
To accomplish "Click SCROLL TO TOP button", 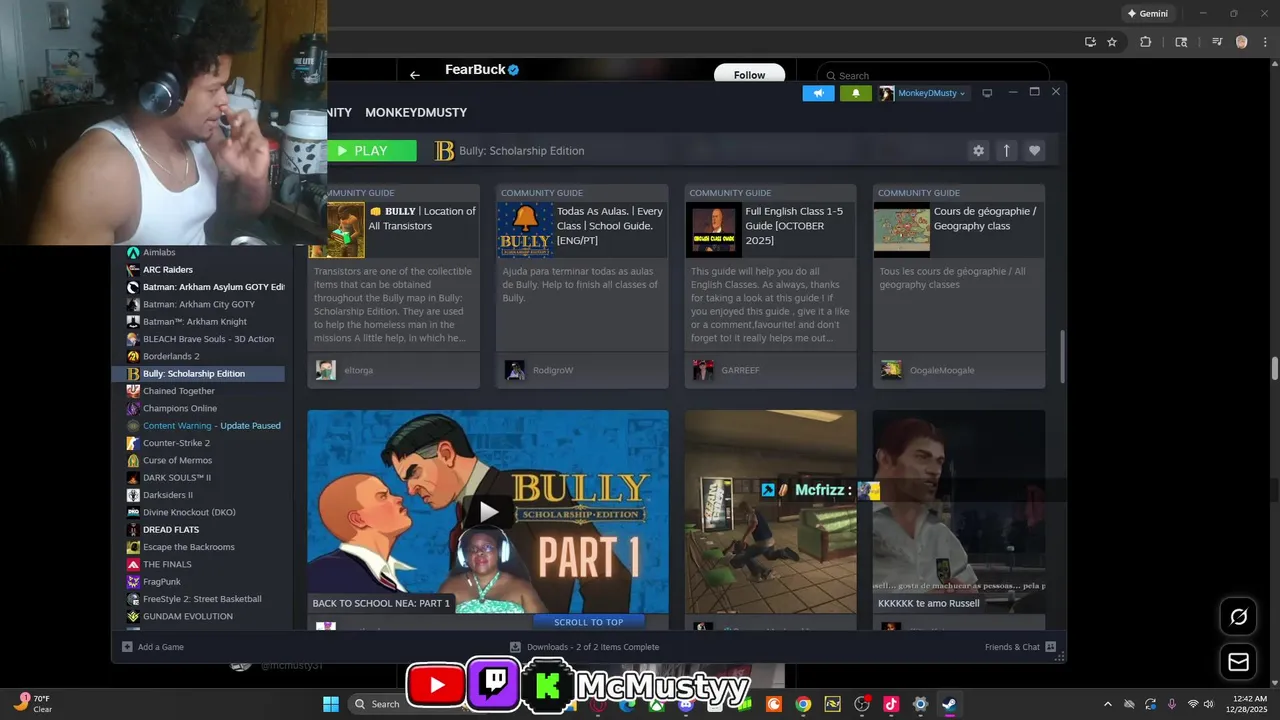I will [x=588, y=622].
